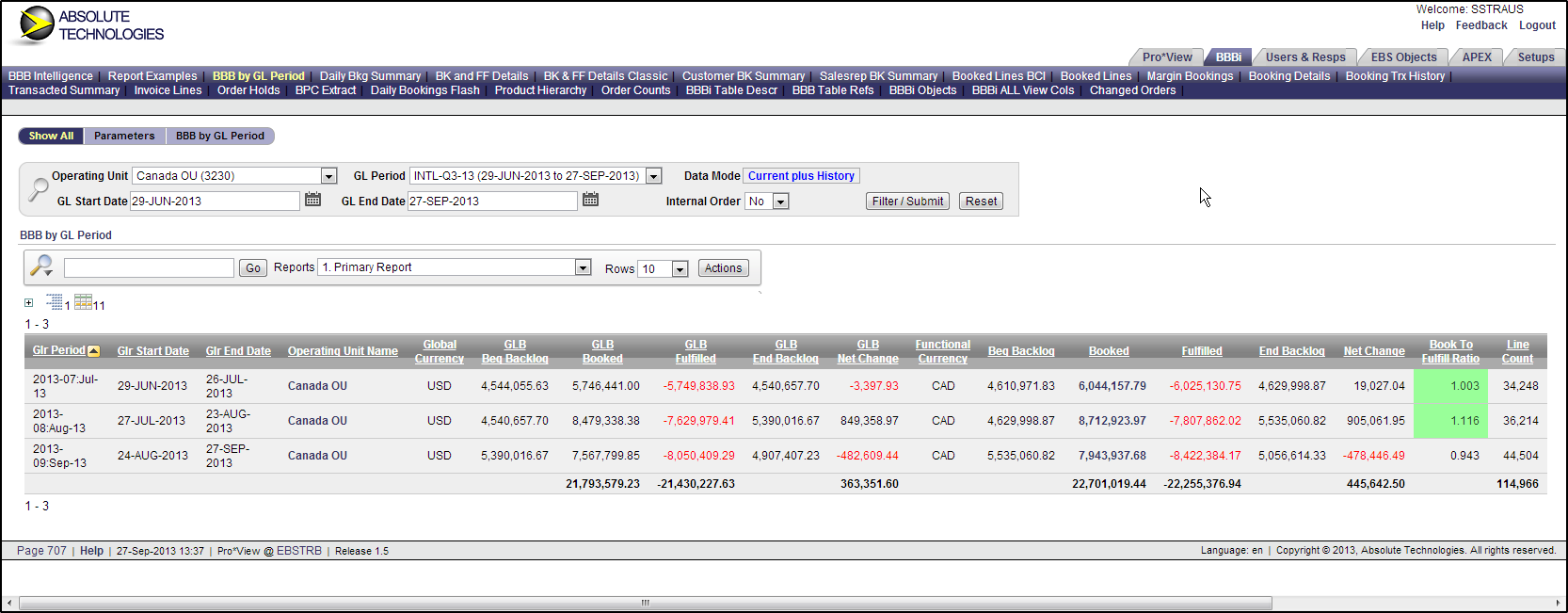The height and width of the screenshot is (613, 1568).
Task: Open the Reports selection dropdown
Action: click(583, 267)
